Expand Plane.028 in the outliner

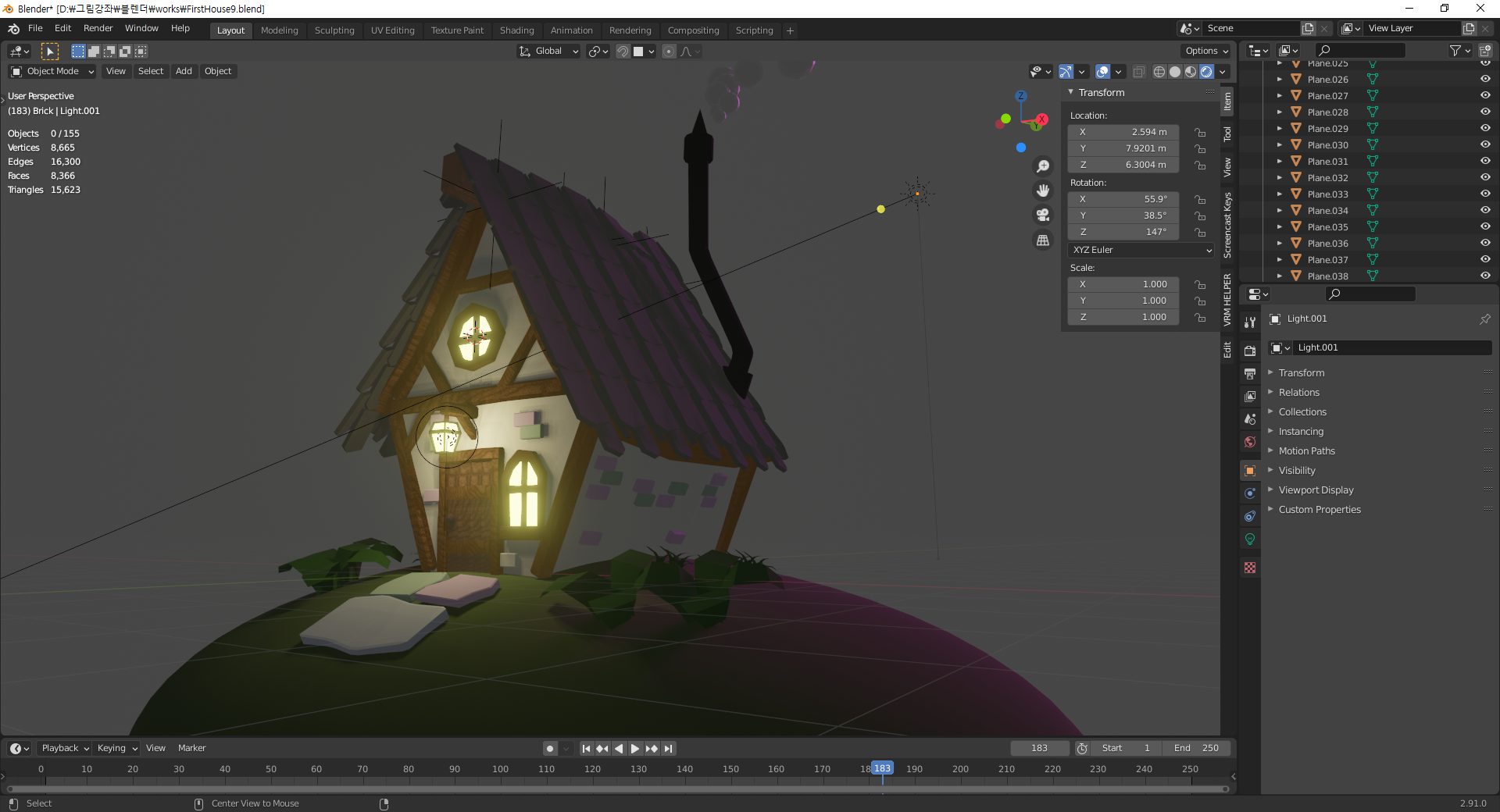pyautogui.click(x=1279, y=112)
